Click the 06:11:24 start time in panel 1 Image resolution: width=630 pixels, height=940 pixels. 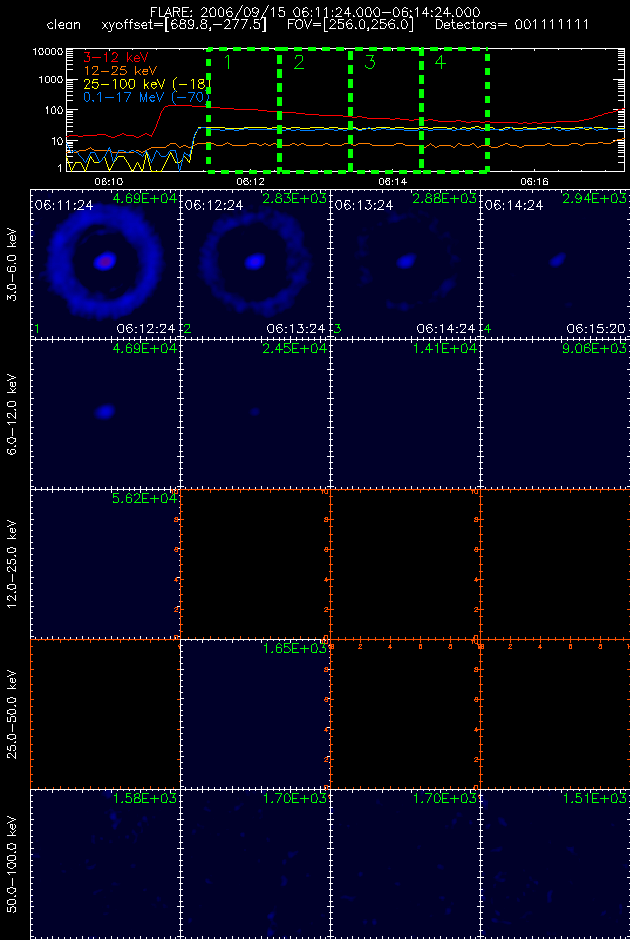click(x=64, y=205)
